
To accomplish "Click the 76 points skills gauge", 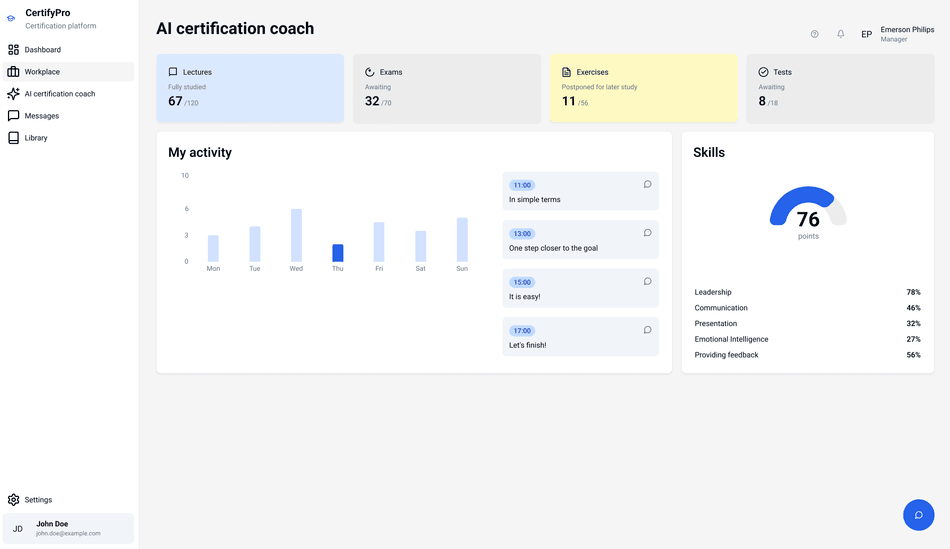I will (808, 210).
